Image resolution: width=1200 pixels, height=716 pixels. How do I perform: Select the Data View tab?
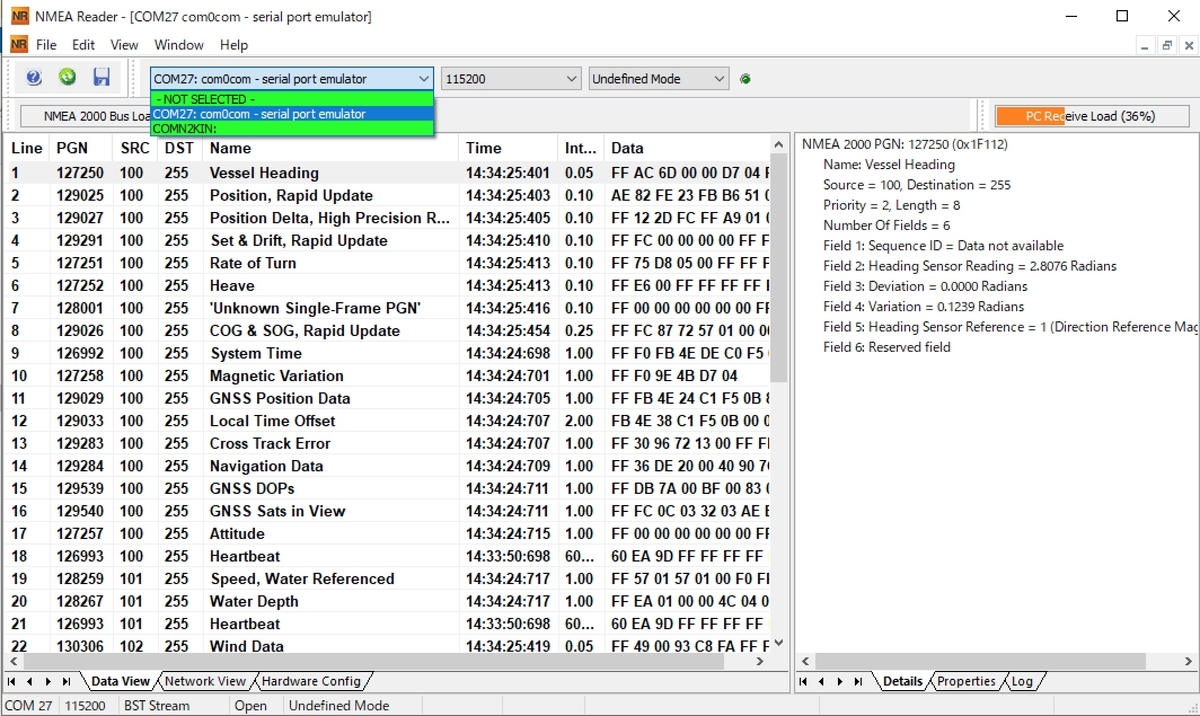click(120, 682)
